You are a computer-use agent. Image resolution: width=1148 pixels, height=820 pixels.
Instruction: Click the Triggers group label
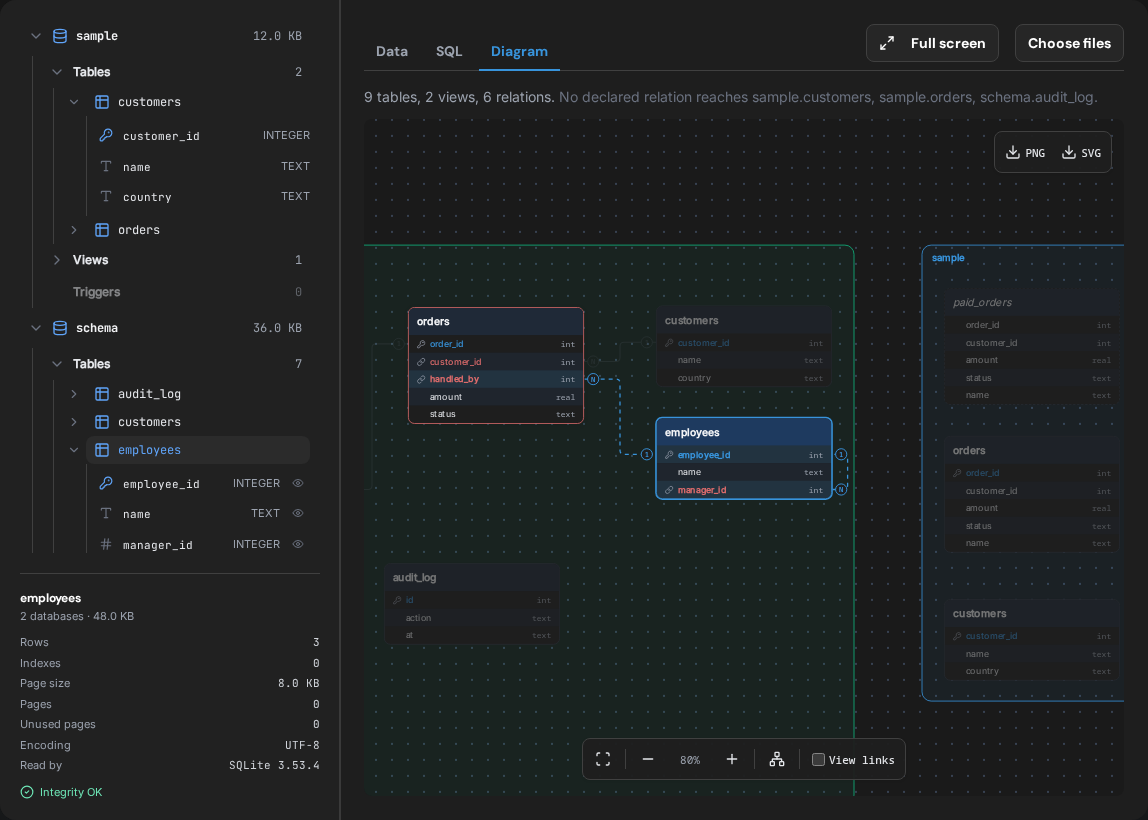point(97,292)
